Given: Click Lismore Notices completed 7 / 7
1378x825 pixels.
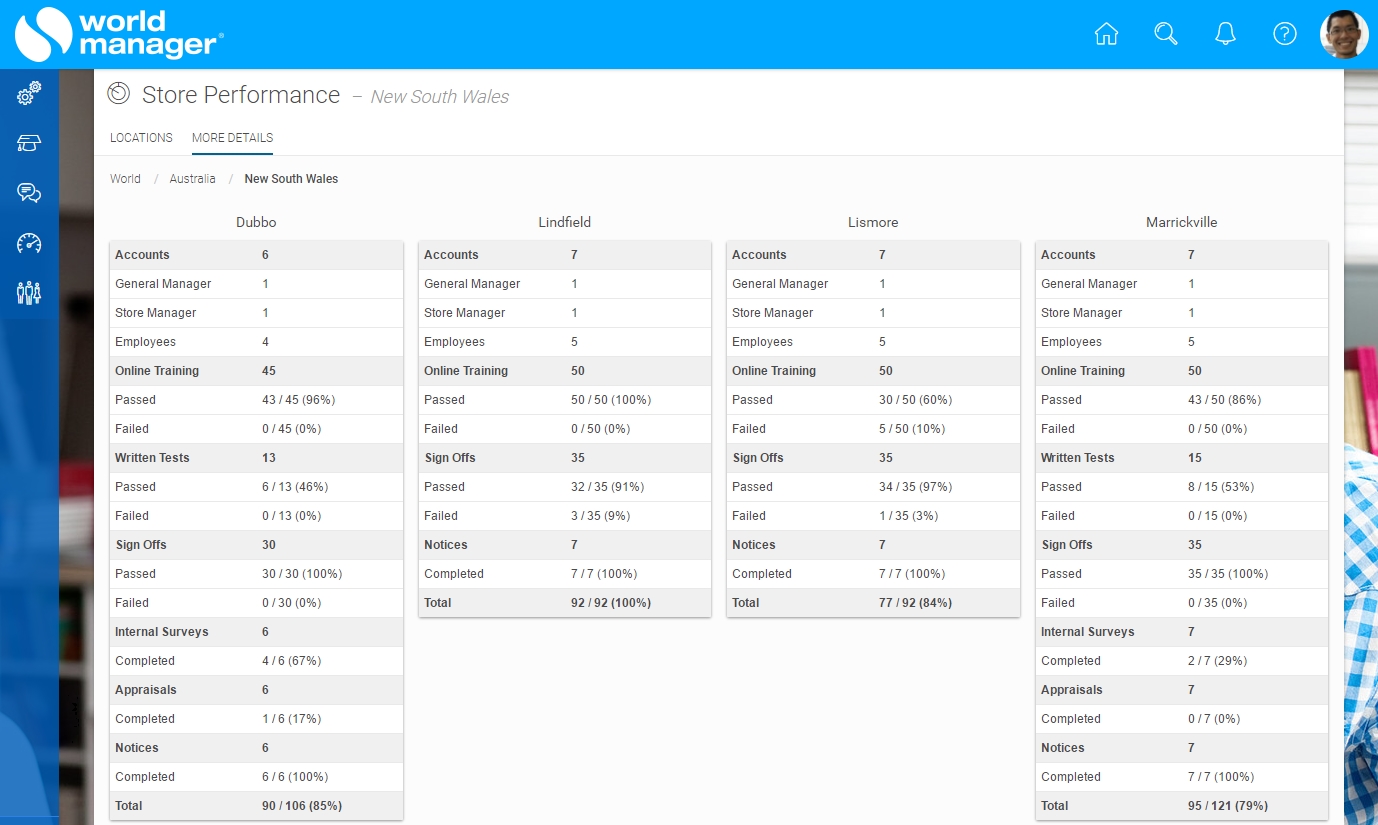Looking at the screenshot, I should tap(912, 574).
